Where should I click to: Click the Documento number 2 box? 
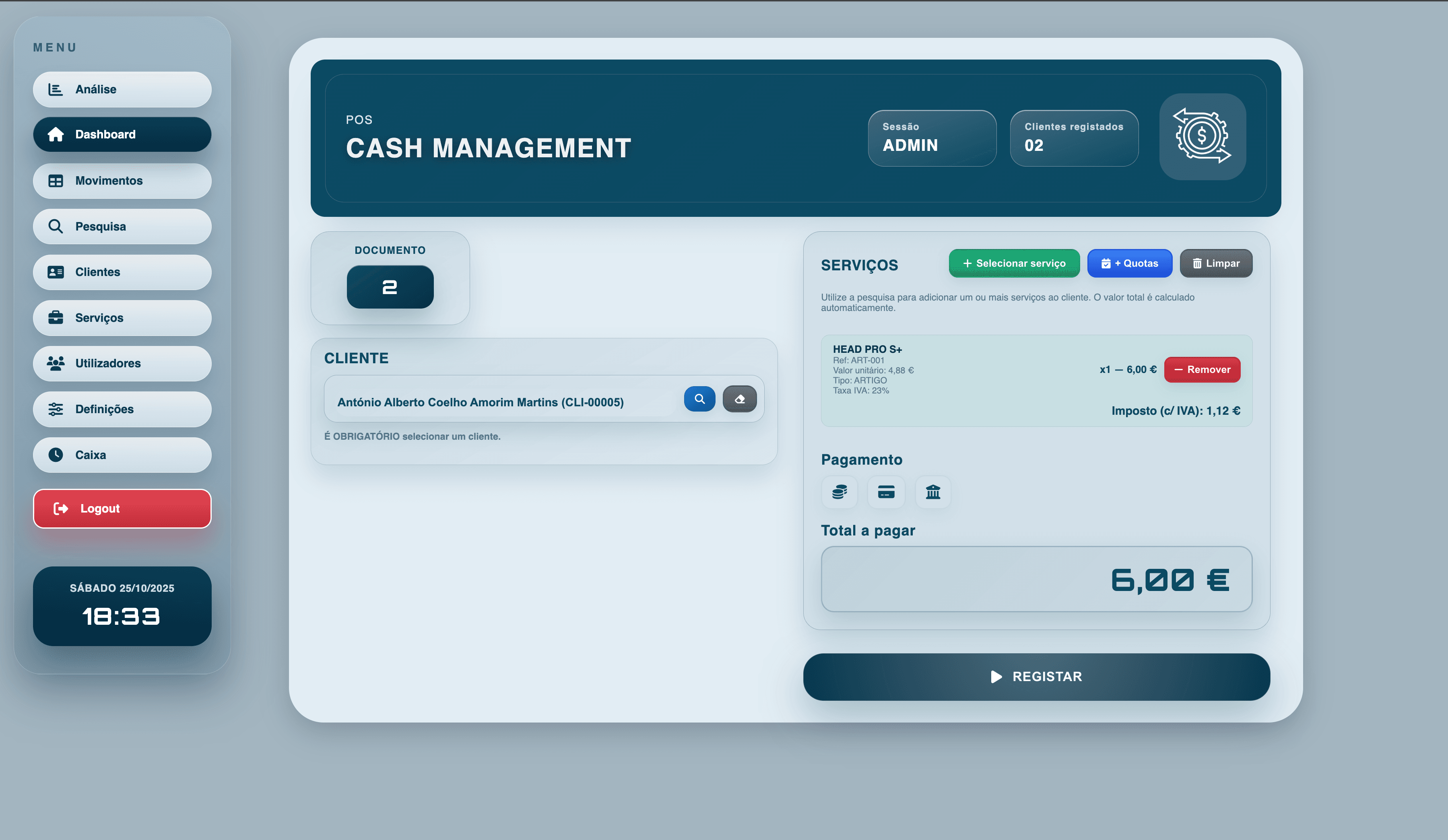click(390, 287)
